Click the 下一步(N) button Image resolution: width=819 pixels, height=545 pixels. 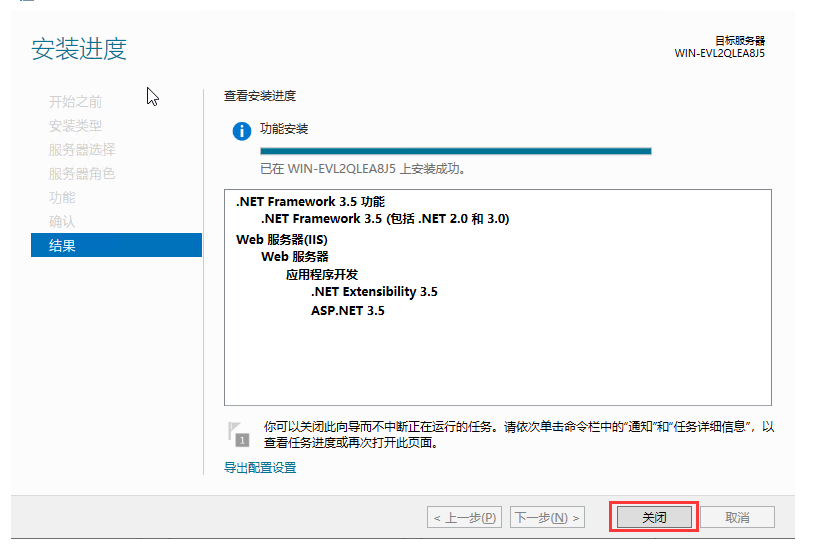tap(546, 518)
